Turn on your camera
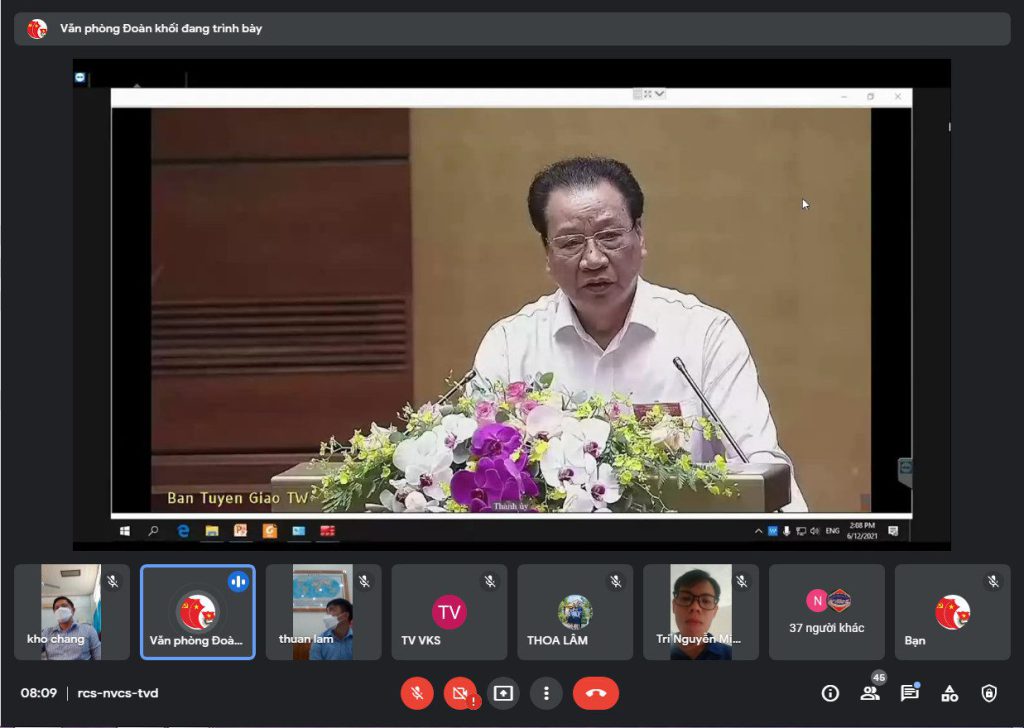Viewport: 1024px width, 728px height. [x=459, y=693]
